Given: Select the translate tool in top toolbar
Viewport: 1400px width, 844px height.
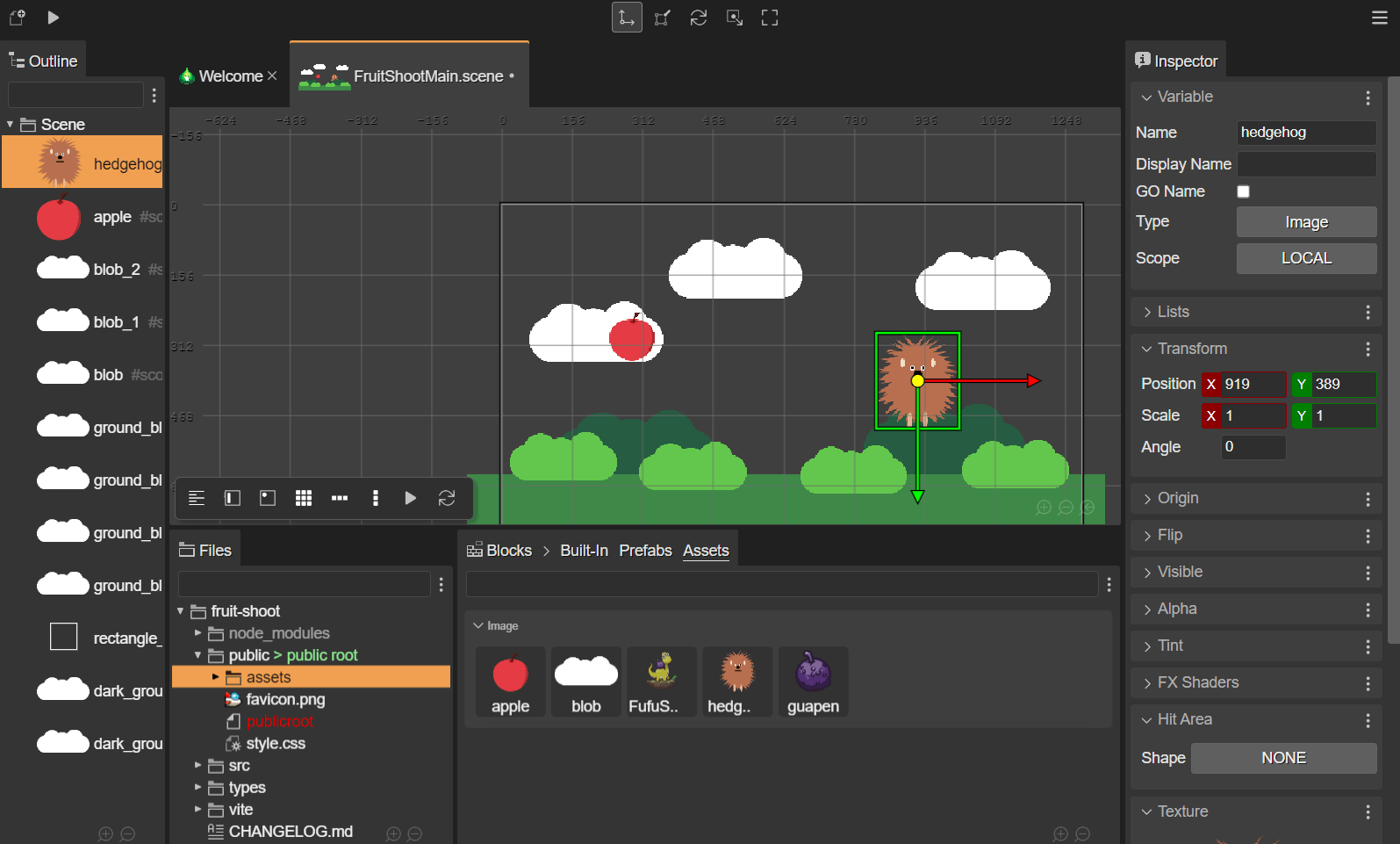Looking at the screenshot, I should click(627, 18).
